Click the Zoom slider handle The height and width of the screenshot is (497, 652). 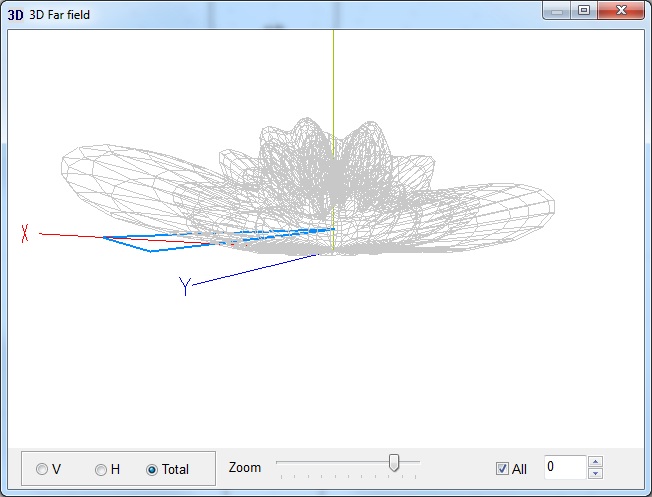393,462
